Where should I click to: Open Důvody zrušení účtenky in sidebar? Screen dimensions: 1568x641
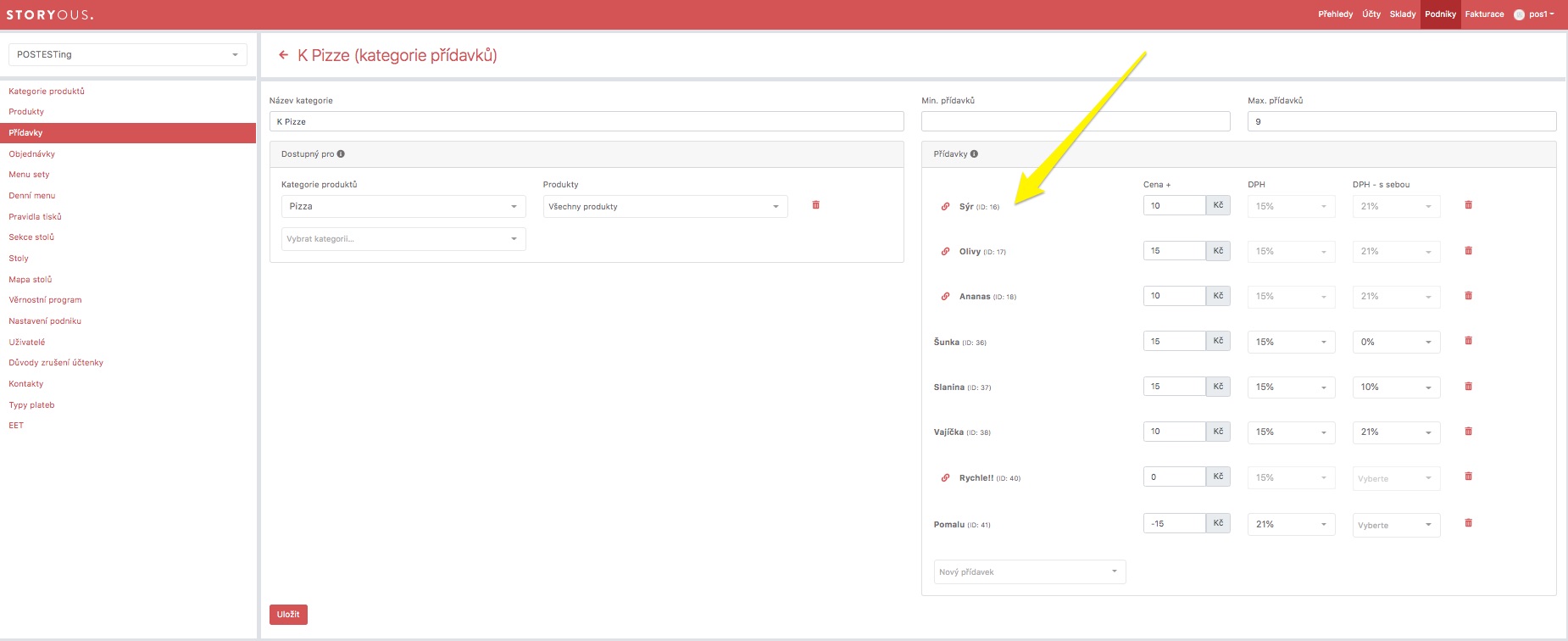pyautogui.click(x=56, y=363)
